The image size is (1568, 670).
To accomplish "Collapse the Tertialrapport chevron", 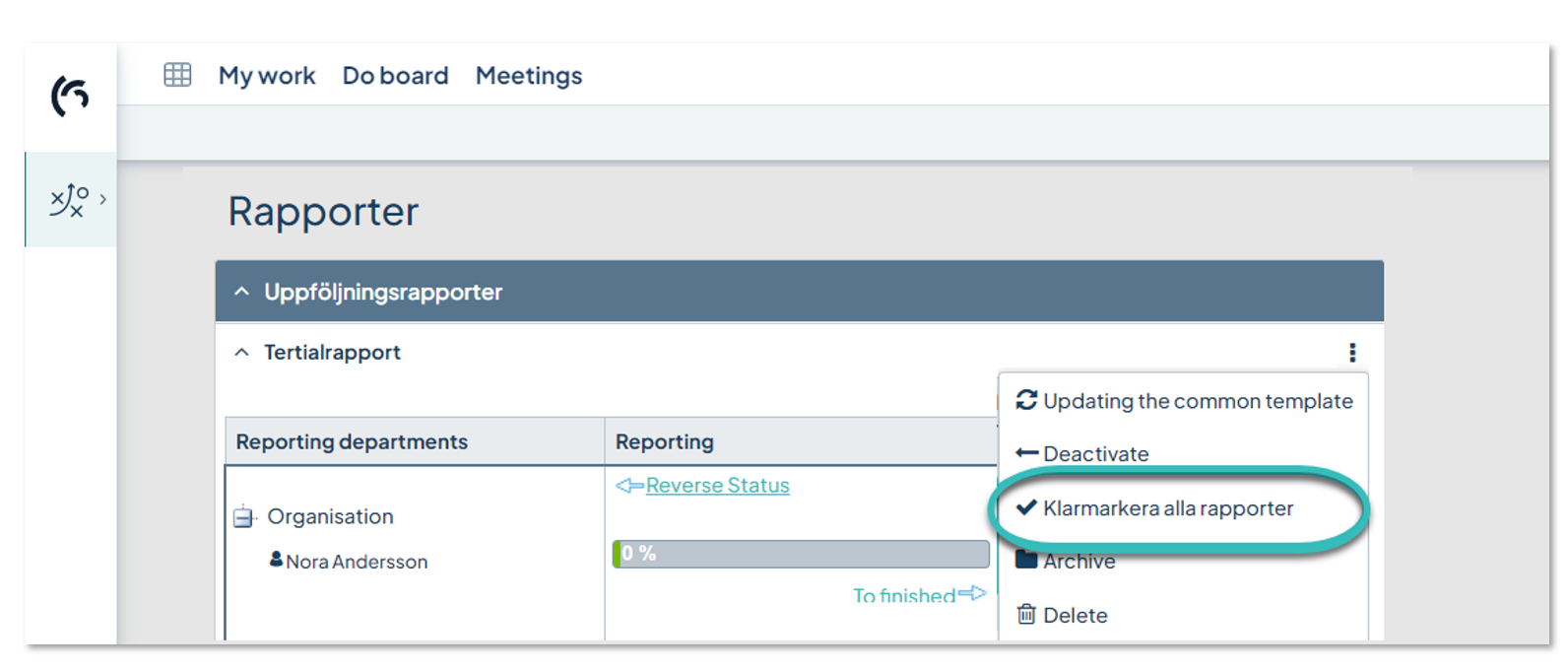I will [242, 353].
